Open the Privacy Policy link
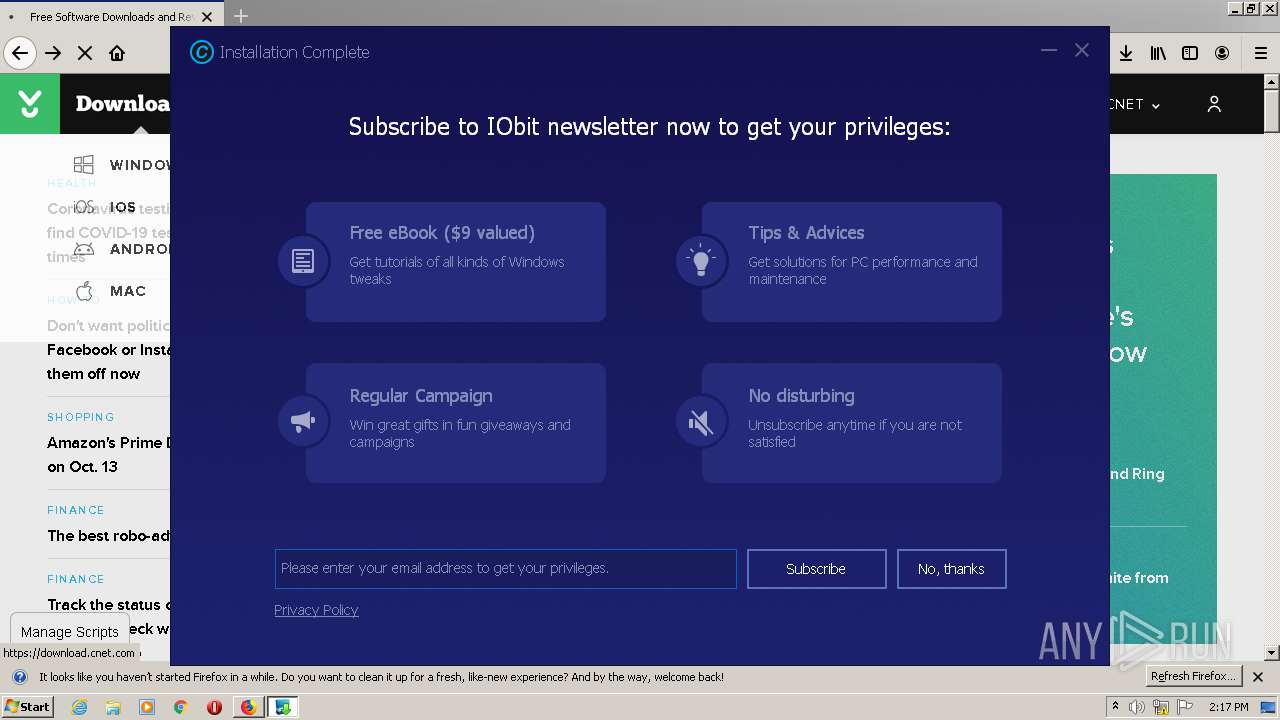Screen dimensions: 1280x720 316,610
